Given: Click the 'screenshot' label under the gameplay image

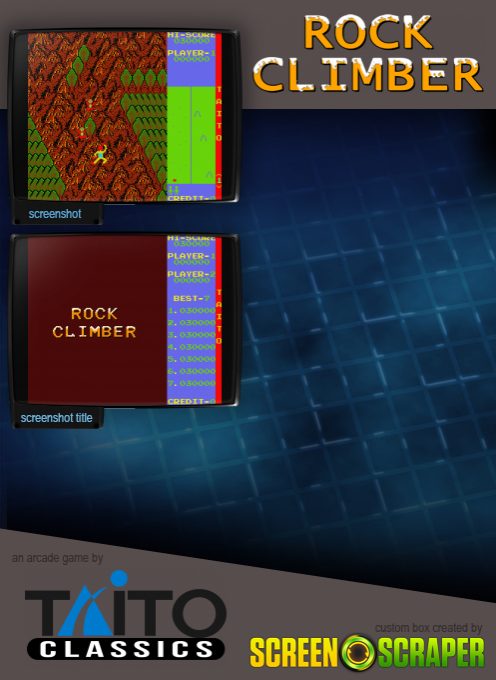Looking at the screenshot, I should coord(55,214).
